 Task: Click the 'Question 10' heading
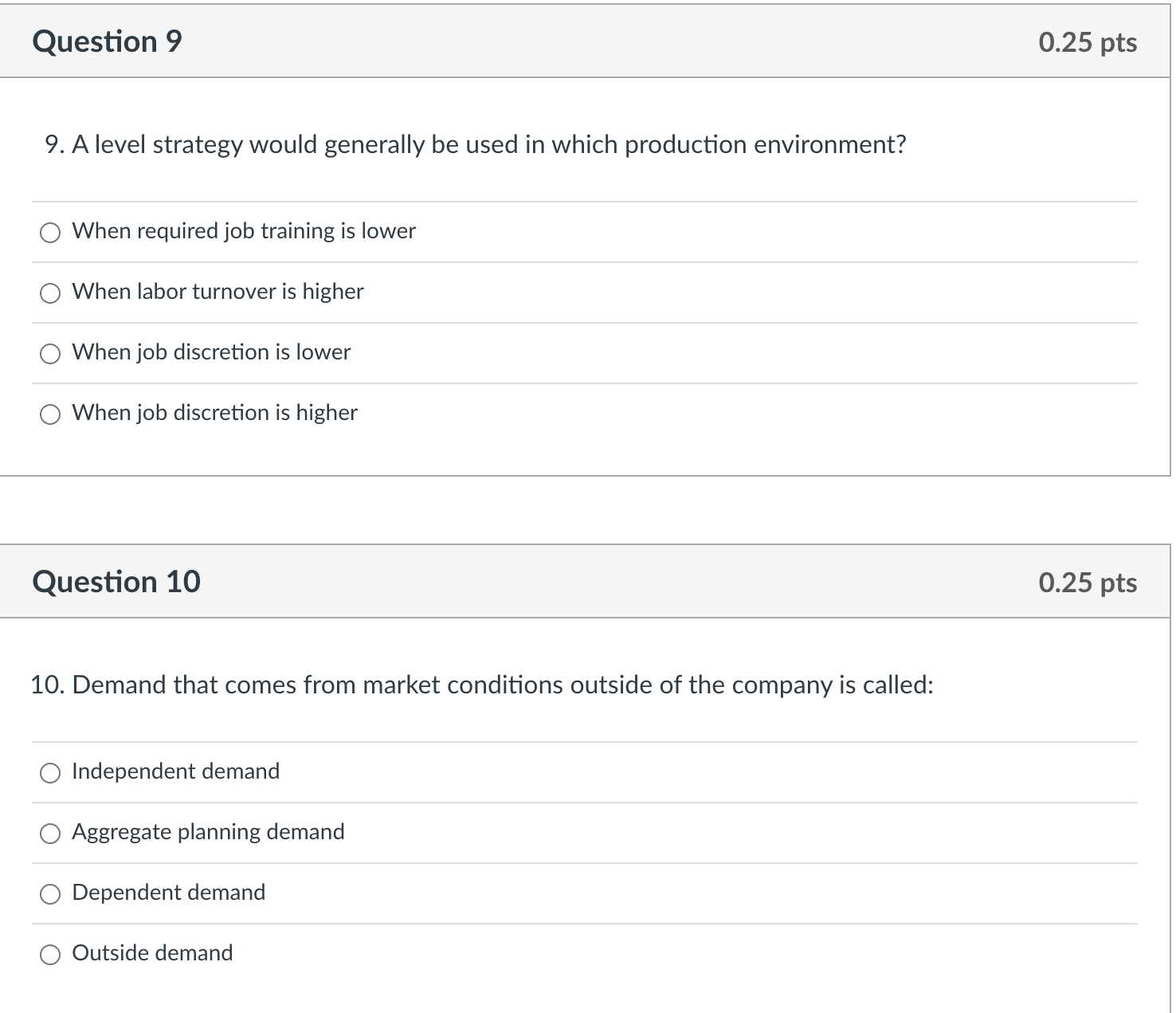pos(116,582)
